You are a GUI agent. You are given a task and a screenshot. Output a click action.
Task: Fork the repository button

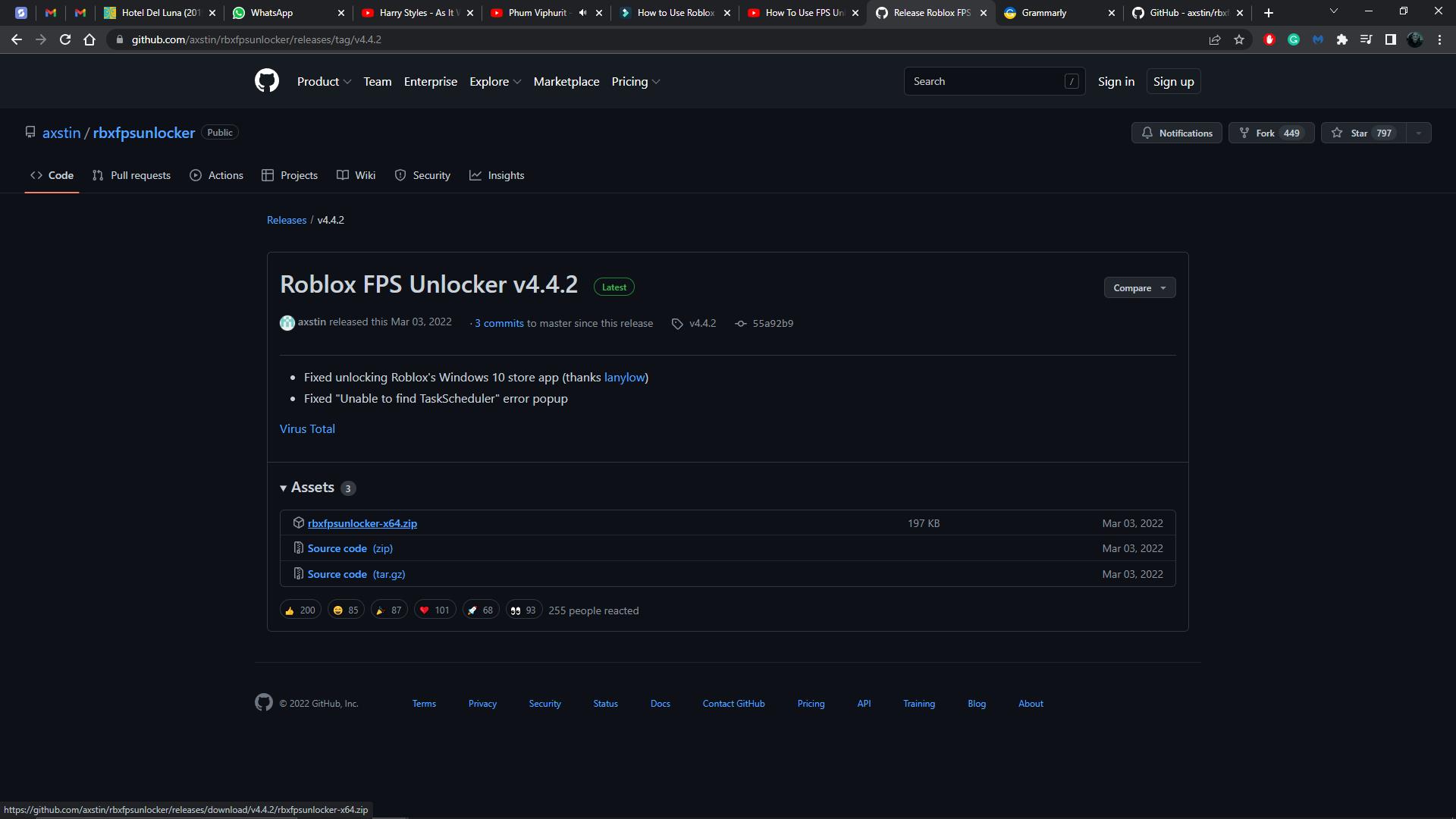tap(1271, 133)
